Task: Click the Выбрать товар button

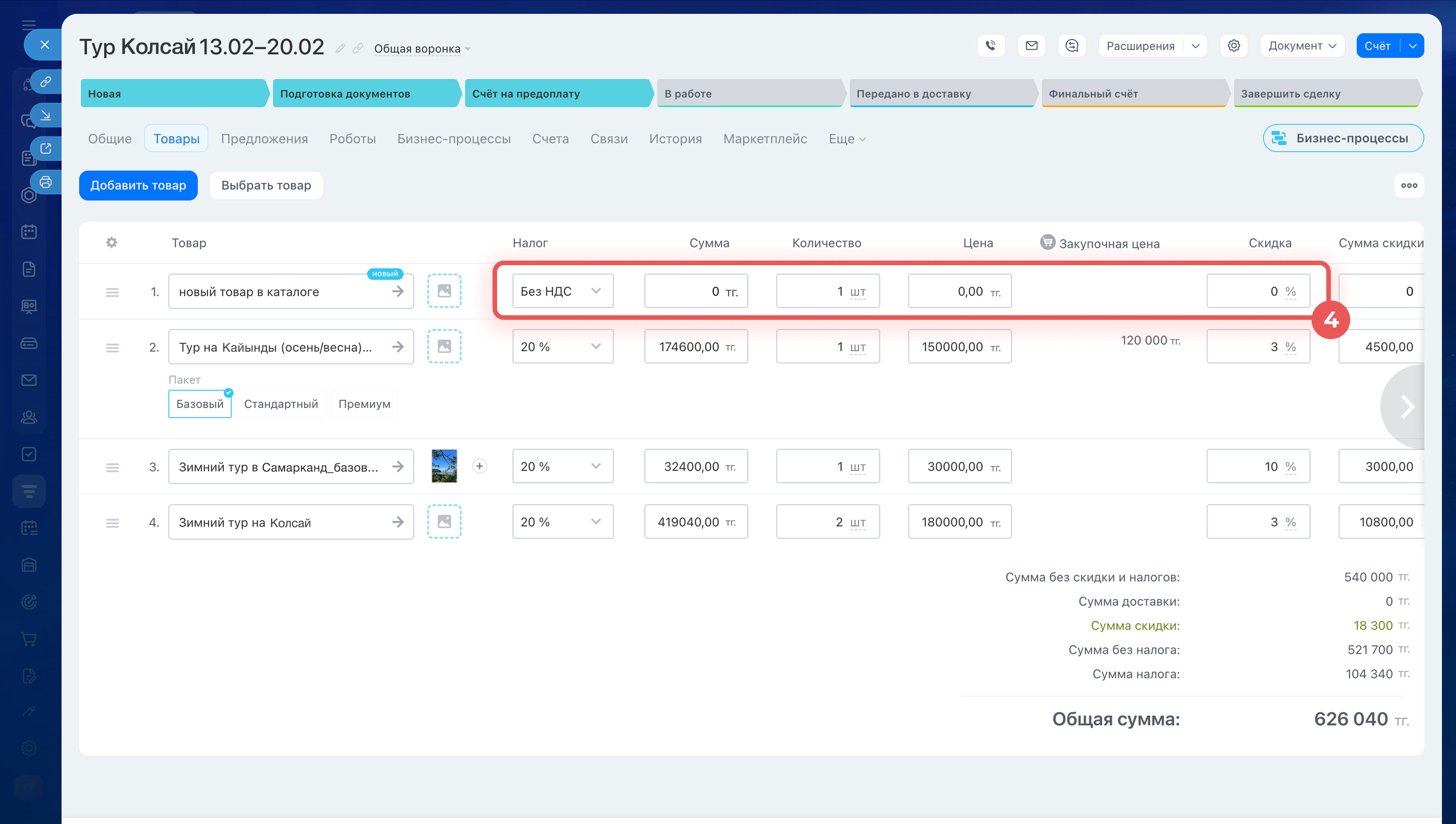Action: pyautogui.click(x=266, y=186)
